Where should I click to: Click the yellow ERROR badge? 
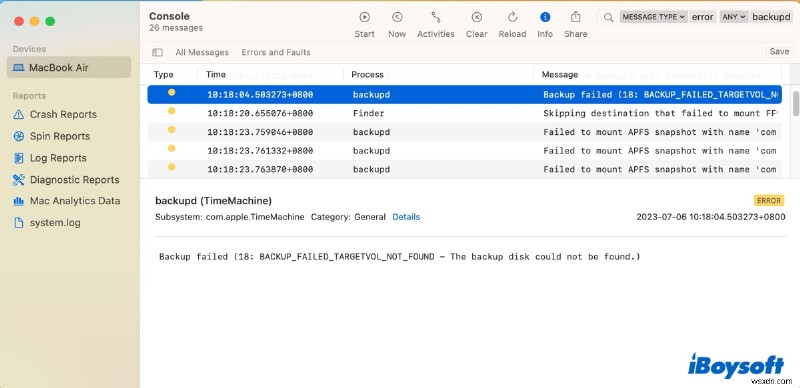tap(769, 201)
